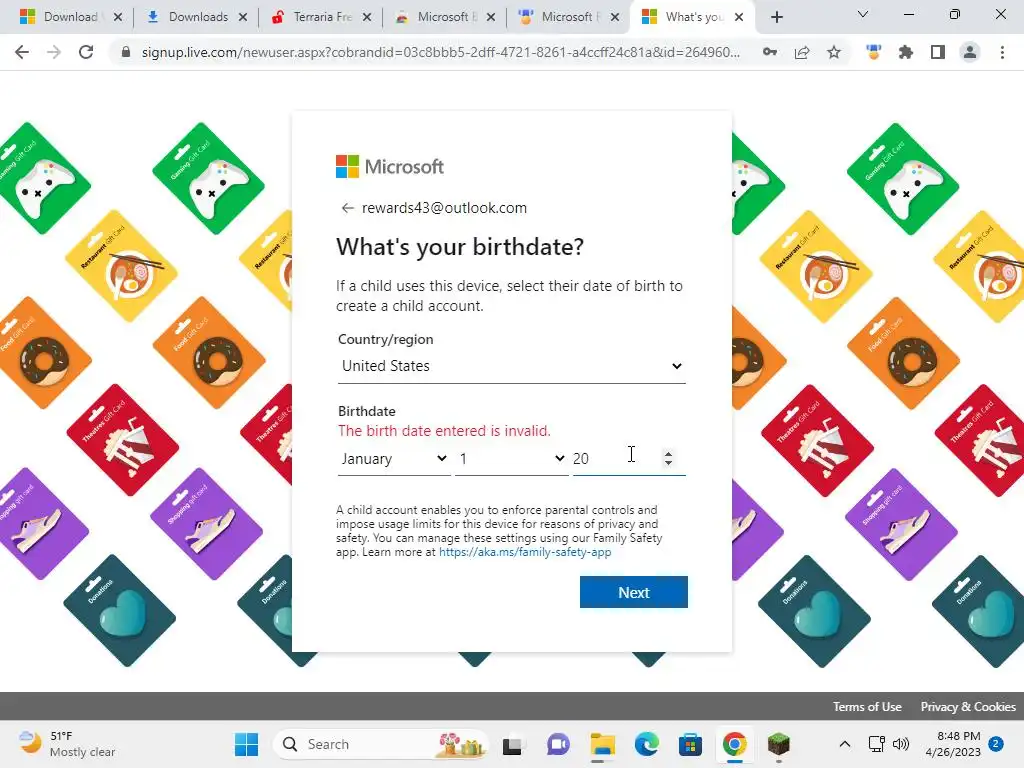The image size is (1024, 768).
Task: Open Chrome three-dot menu
Action: pyautogui.click(x=1002, y=52)
